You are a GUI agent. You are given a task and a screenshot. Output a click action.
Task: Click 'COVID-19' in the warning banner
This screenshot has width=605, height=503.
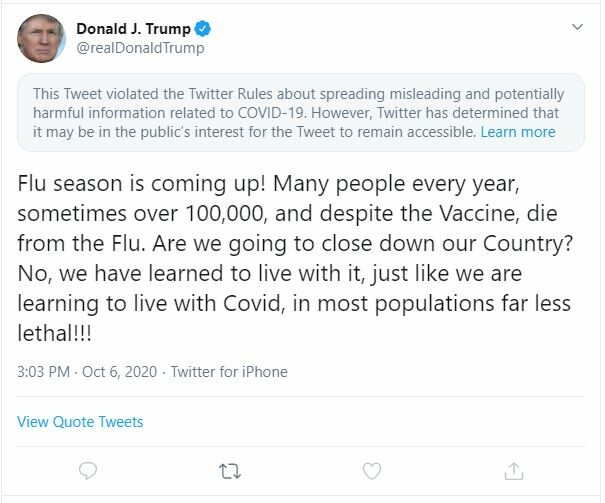coord(272,113)
